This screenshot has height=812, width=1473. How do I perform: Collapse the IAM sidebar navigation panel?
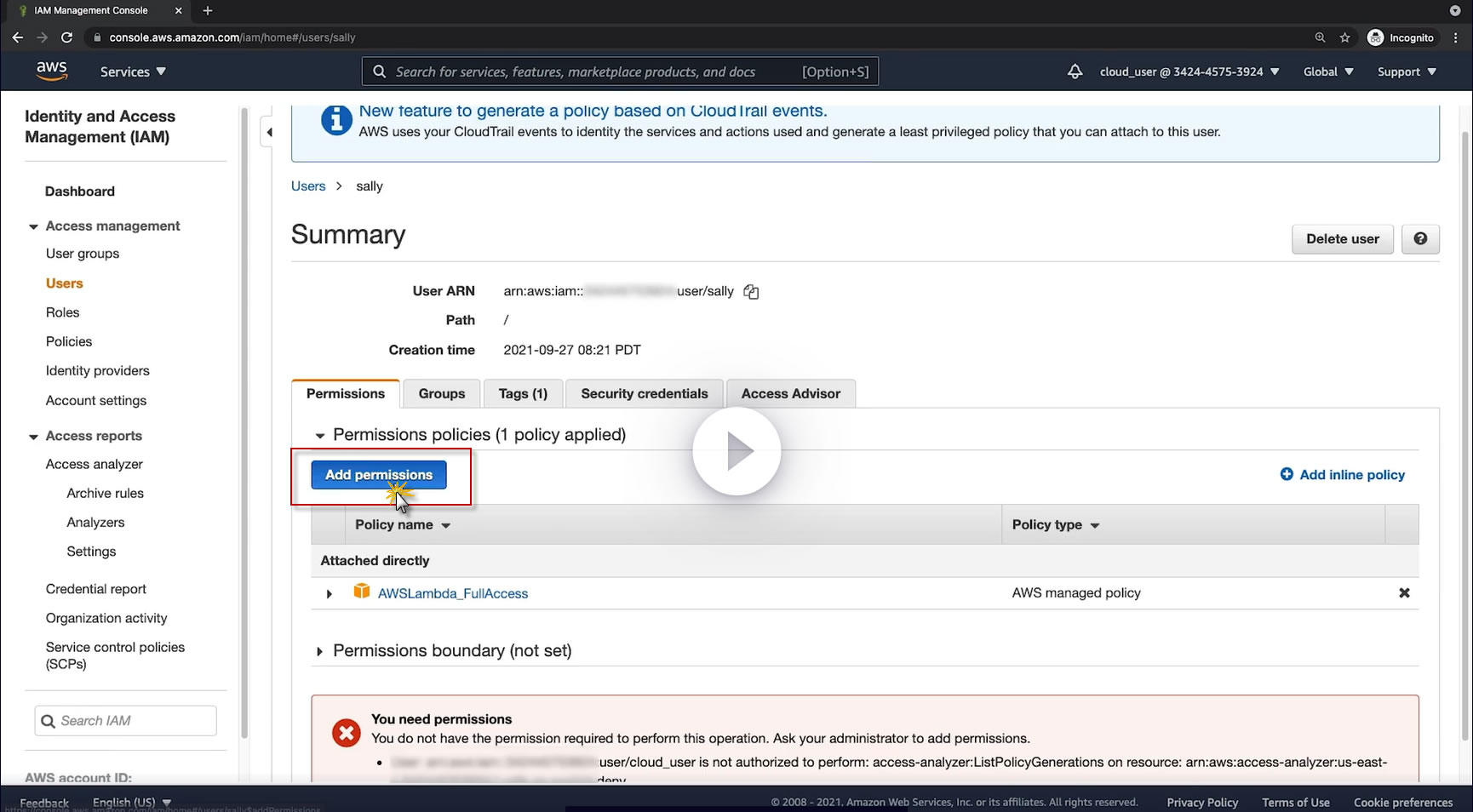pyautogui.click(x=270, y=132)
